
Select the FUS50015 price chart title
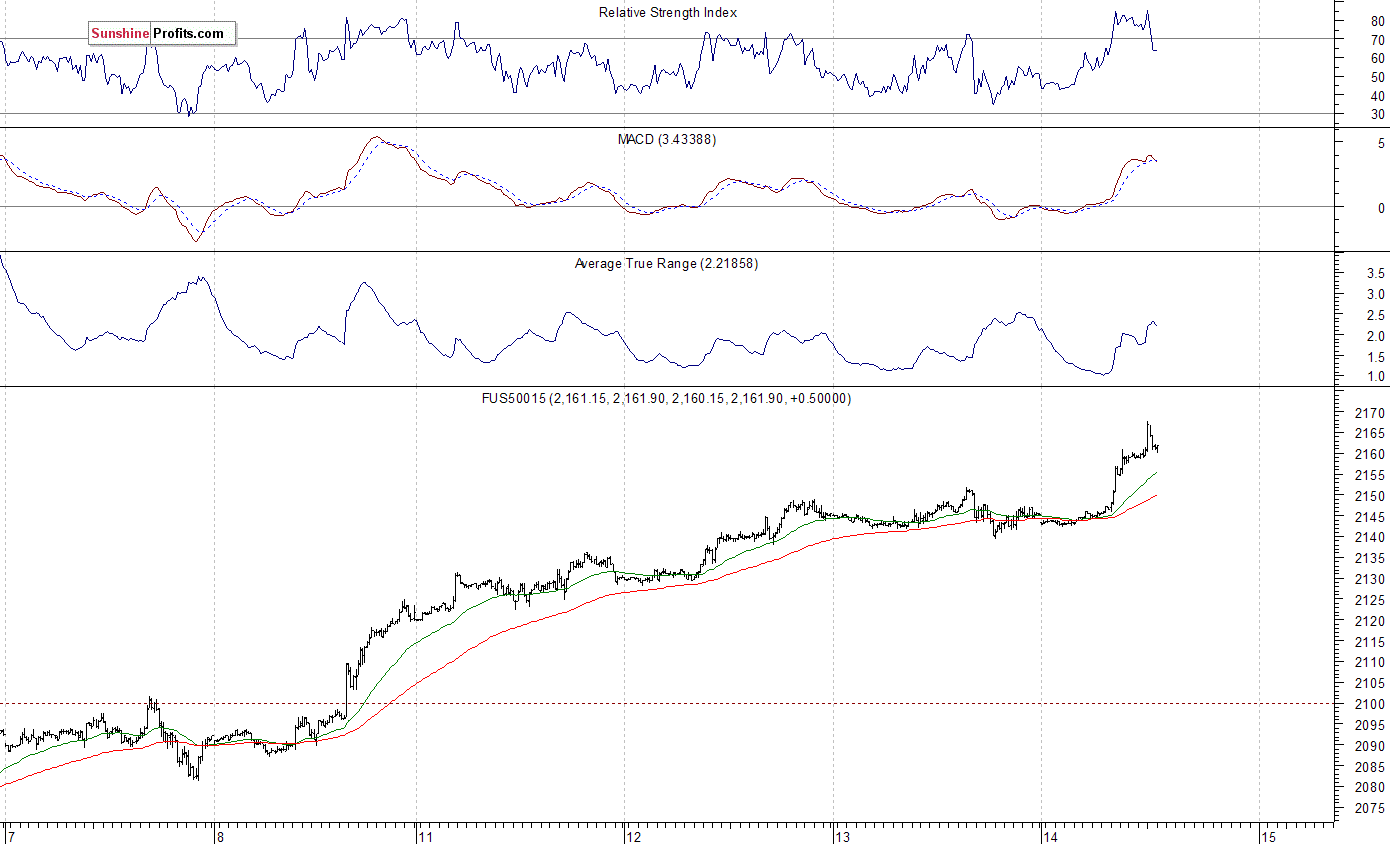(666, 398)
